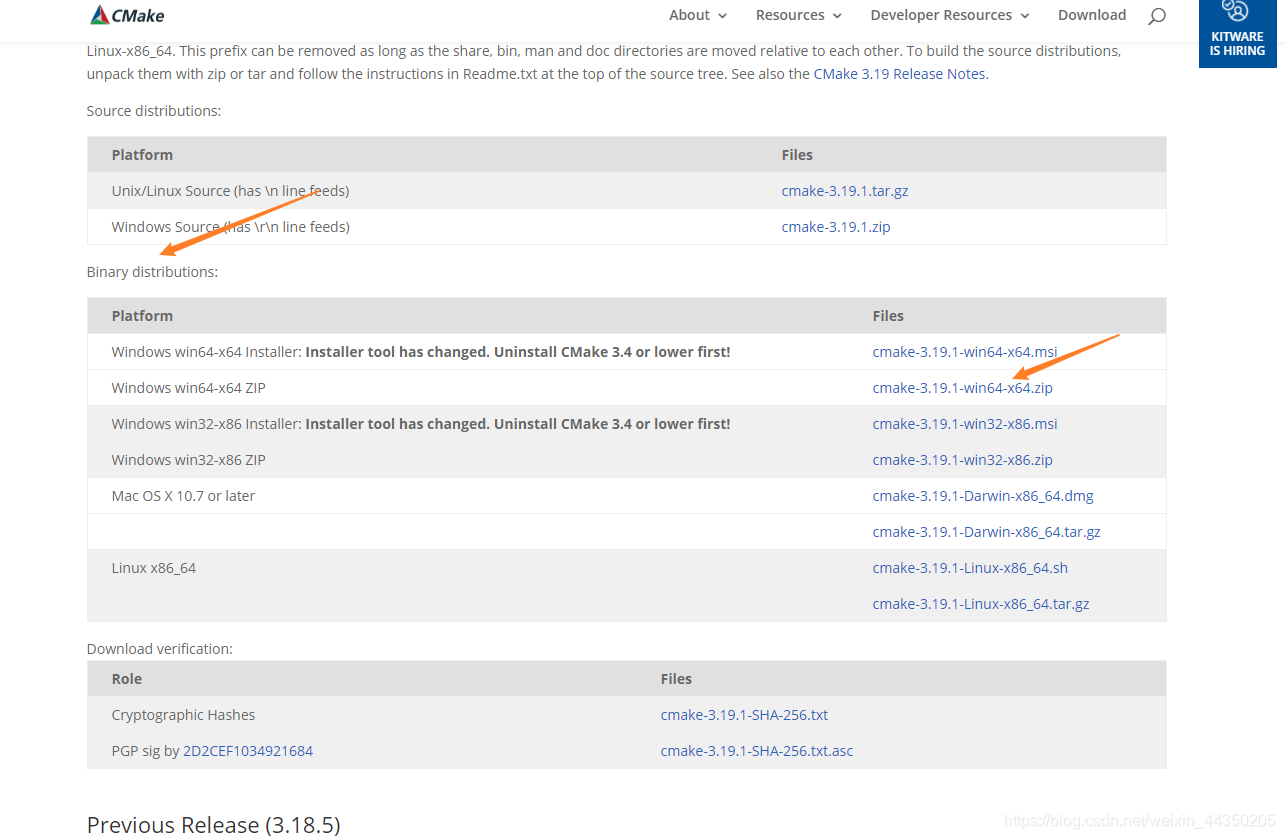The image size is (1285, 839).
Task: Download cmake-3.19.1-win32-x86.zip
Action: pyautogui.click(x=963, y=460)
